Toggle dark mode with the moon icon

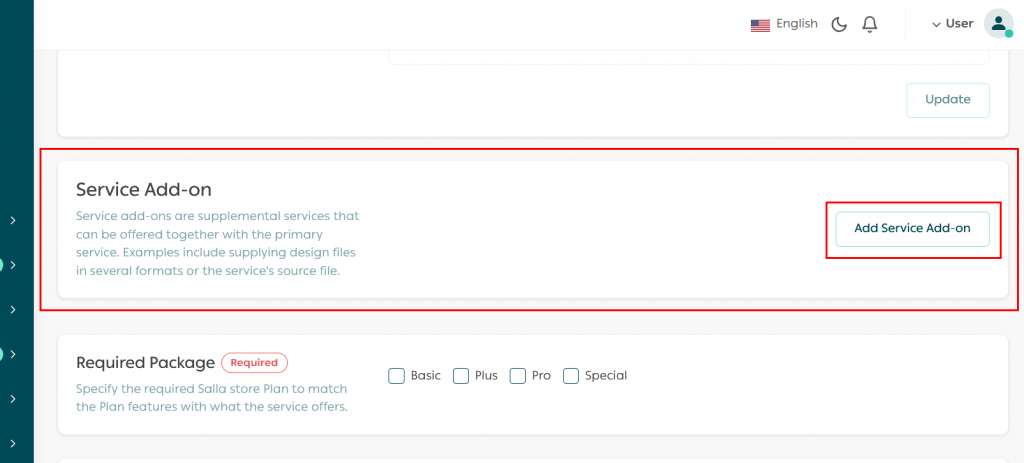[839, 24]
